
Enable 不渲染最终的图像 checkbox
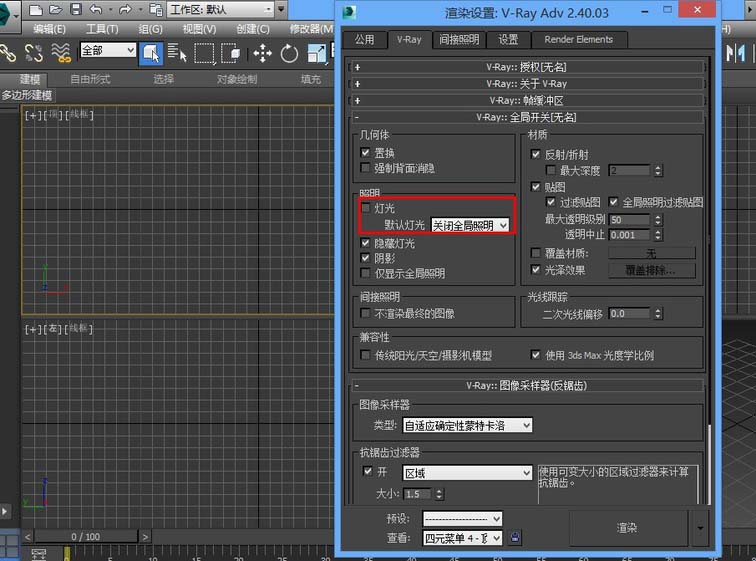[365, 313]
